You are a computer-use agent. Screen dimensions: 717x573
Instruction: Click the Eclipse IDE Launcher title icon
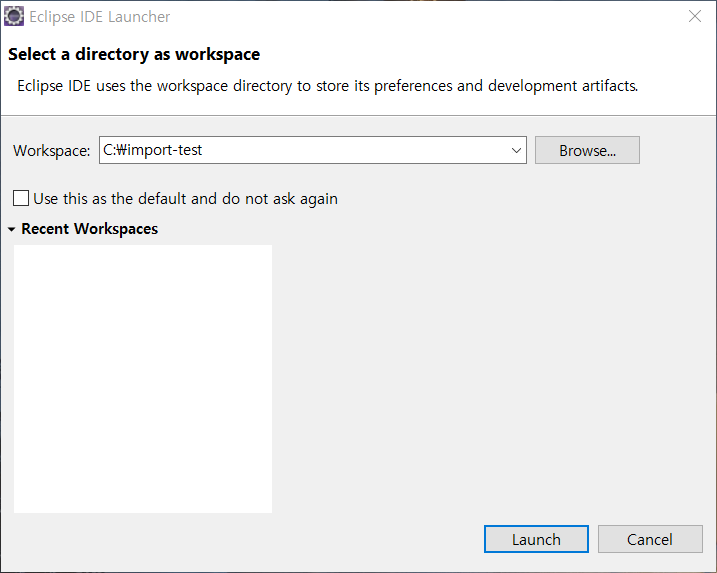pos(14,16)
